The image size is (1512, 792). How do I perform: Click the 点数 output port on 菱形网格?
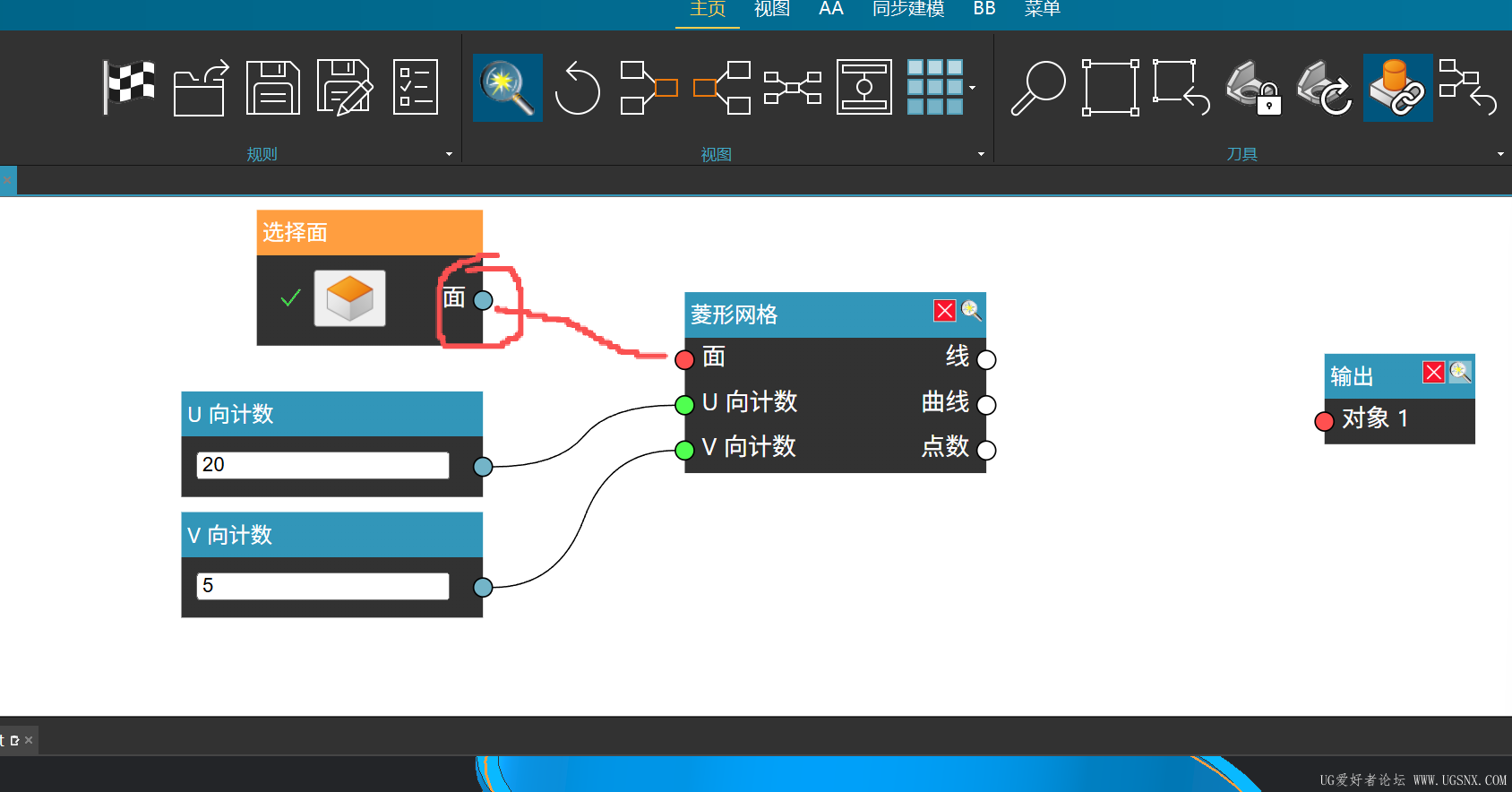point(986,450)
